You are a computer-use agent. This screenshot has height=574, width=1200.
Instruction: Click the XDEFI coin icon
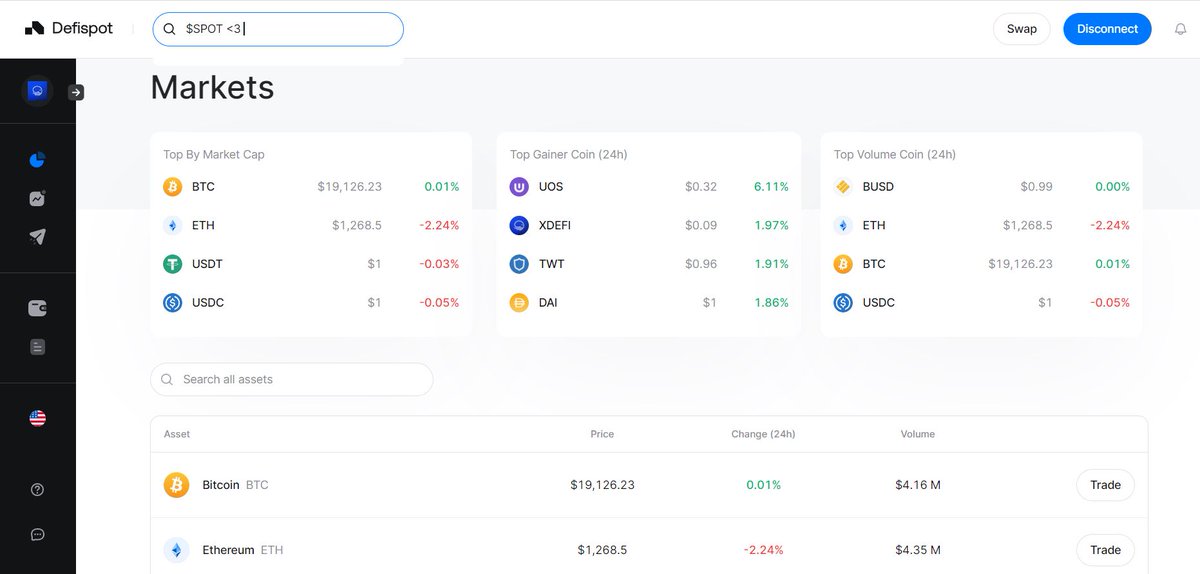(519, 225)
